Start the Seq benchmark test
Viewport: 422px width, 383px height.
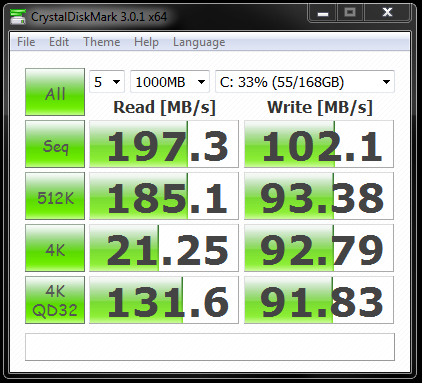pos(55,144)
